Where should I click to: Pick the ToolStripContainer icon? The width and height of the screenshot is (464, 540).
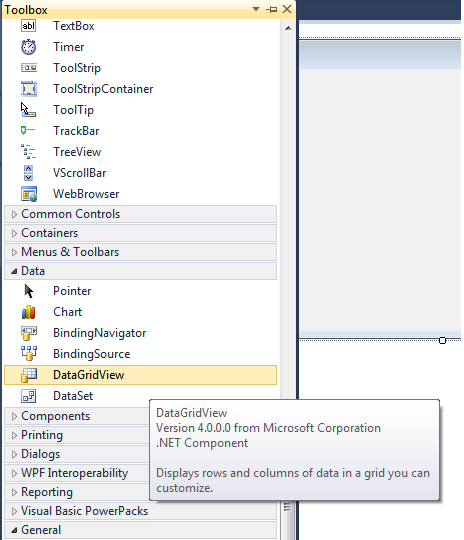coord(29,89)
